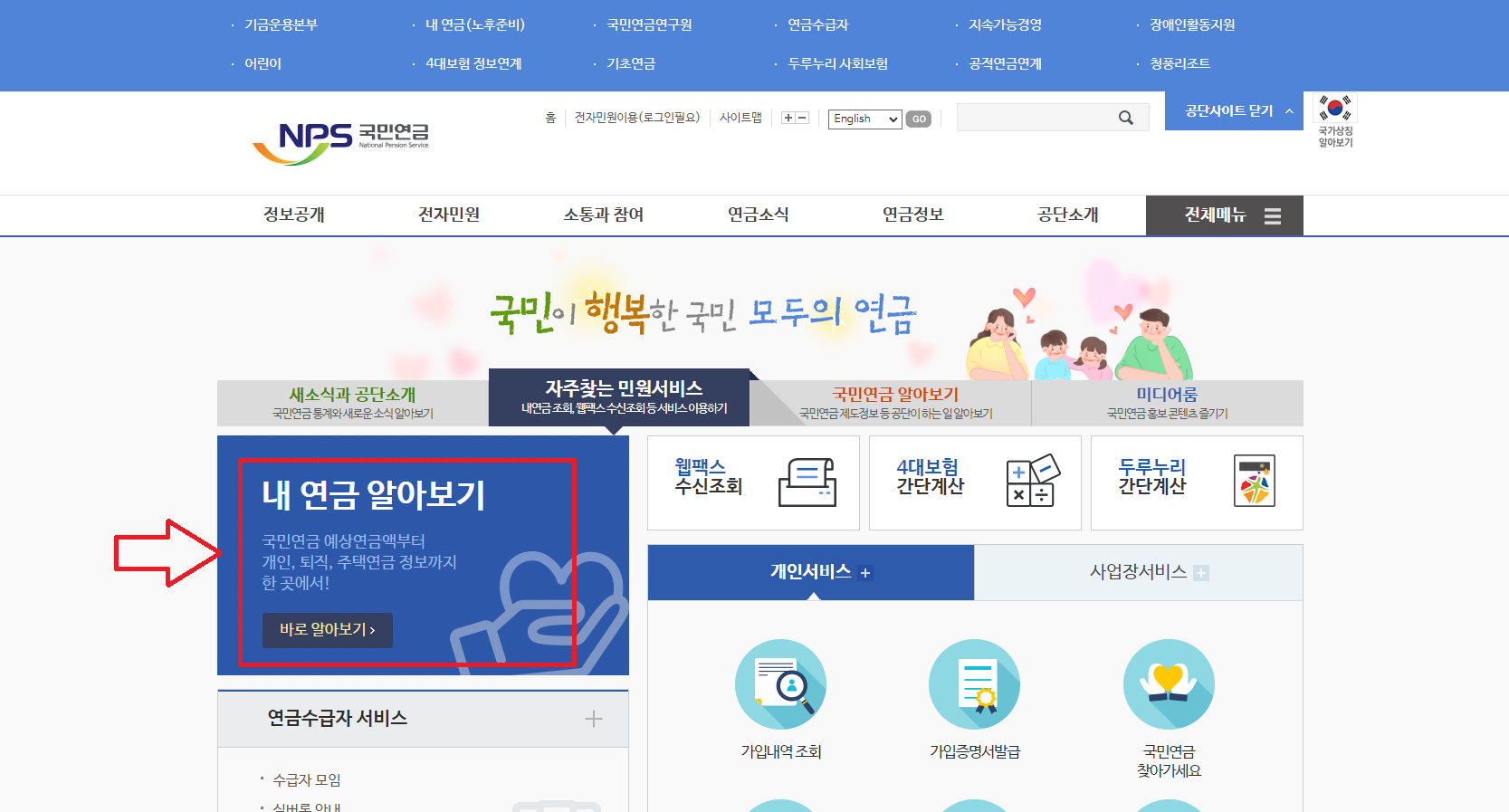This screenshot has width=1509, height=812.
Task: Open the 가입증명서발급 certificate icon
Action: click(975, 684)
